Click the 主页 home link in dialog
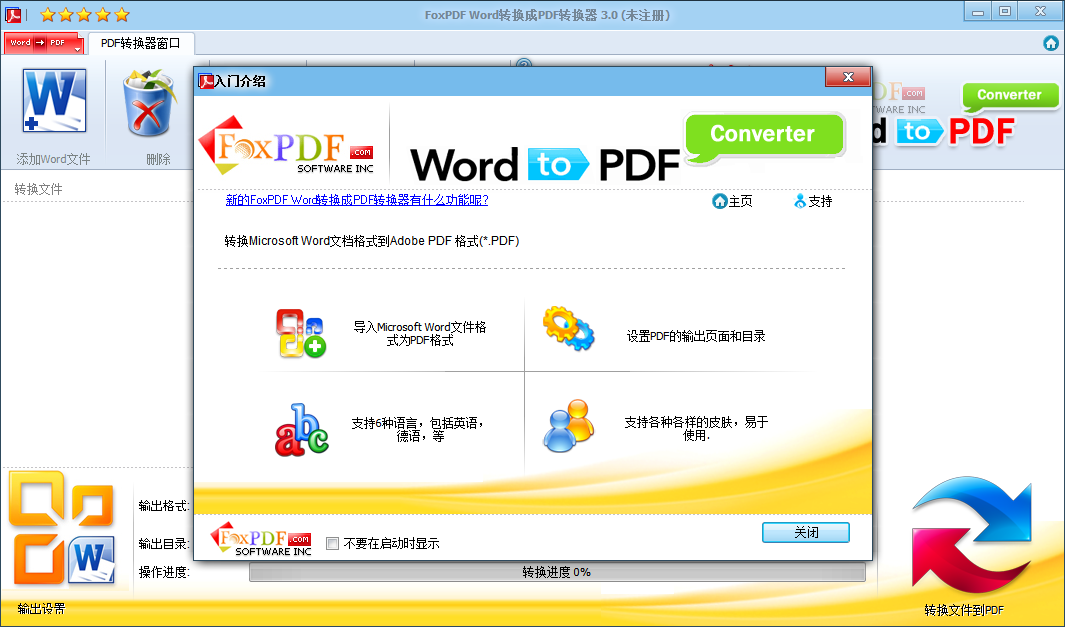Screen dimensions: 1065x627 coord(732,201)
